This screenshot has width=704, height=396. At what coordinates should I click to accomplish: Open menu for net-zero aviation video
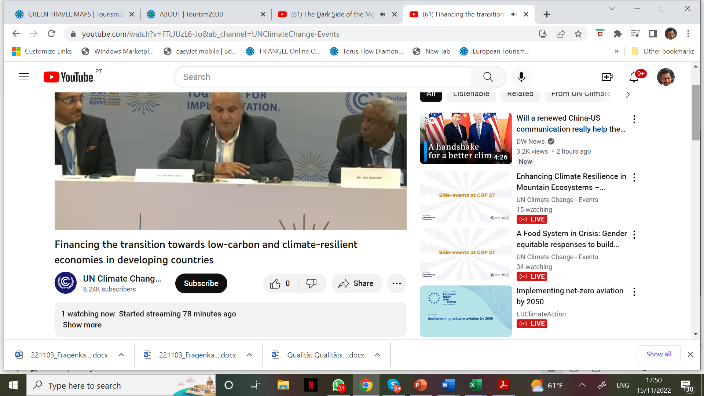click(634, 292)
